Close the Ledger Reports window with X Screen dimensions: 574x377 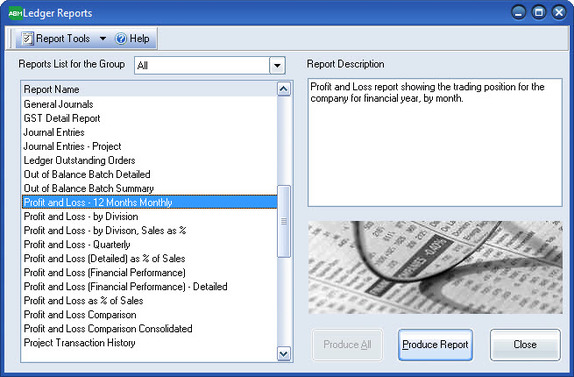559,13
